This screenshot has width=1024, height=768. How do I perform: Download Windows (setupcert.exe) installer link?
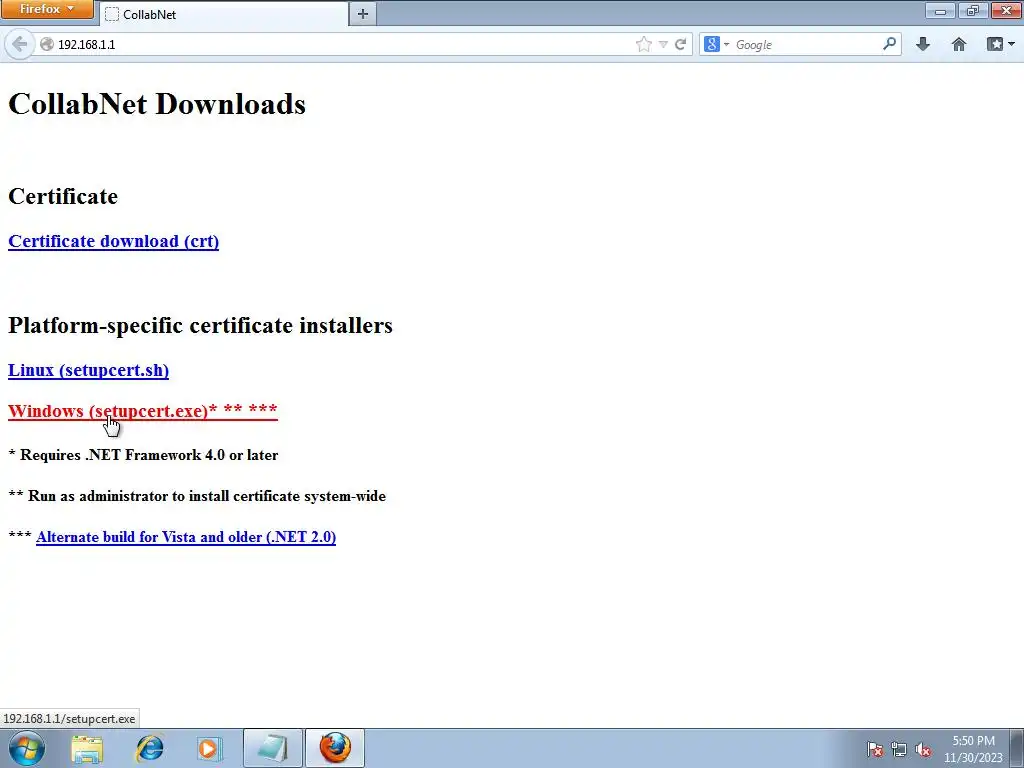(142, 411)
